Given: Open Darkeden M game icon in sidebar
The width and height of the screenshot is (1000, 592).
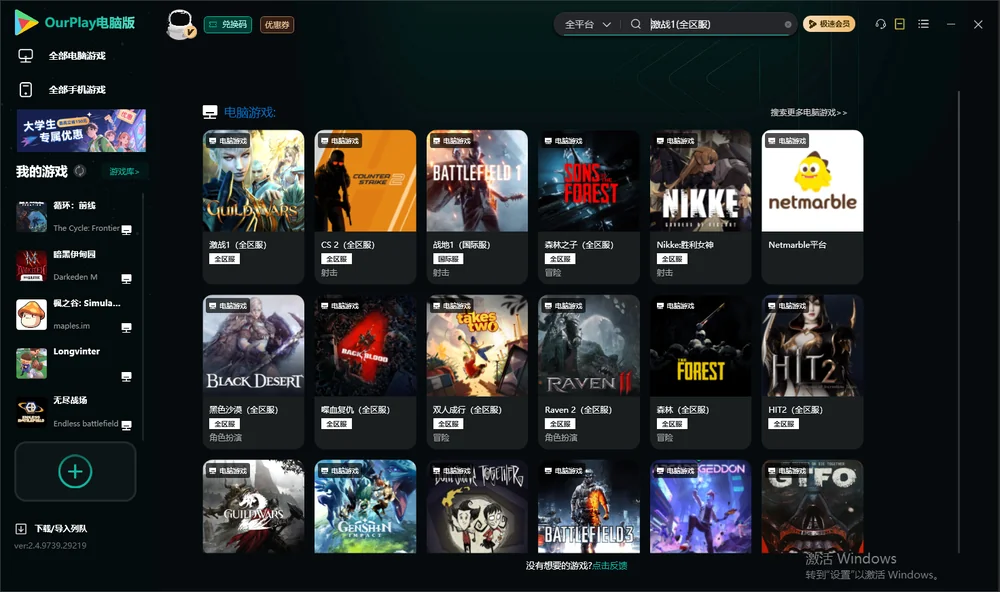Looking at the screenshot, I should pos(31,265).
